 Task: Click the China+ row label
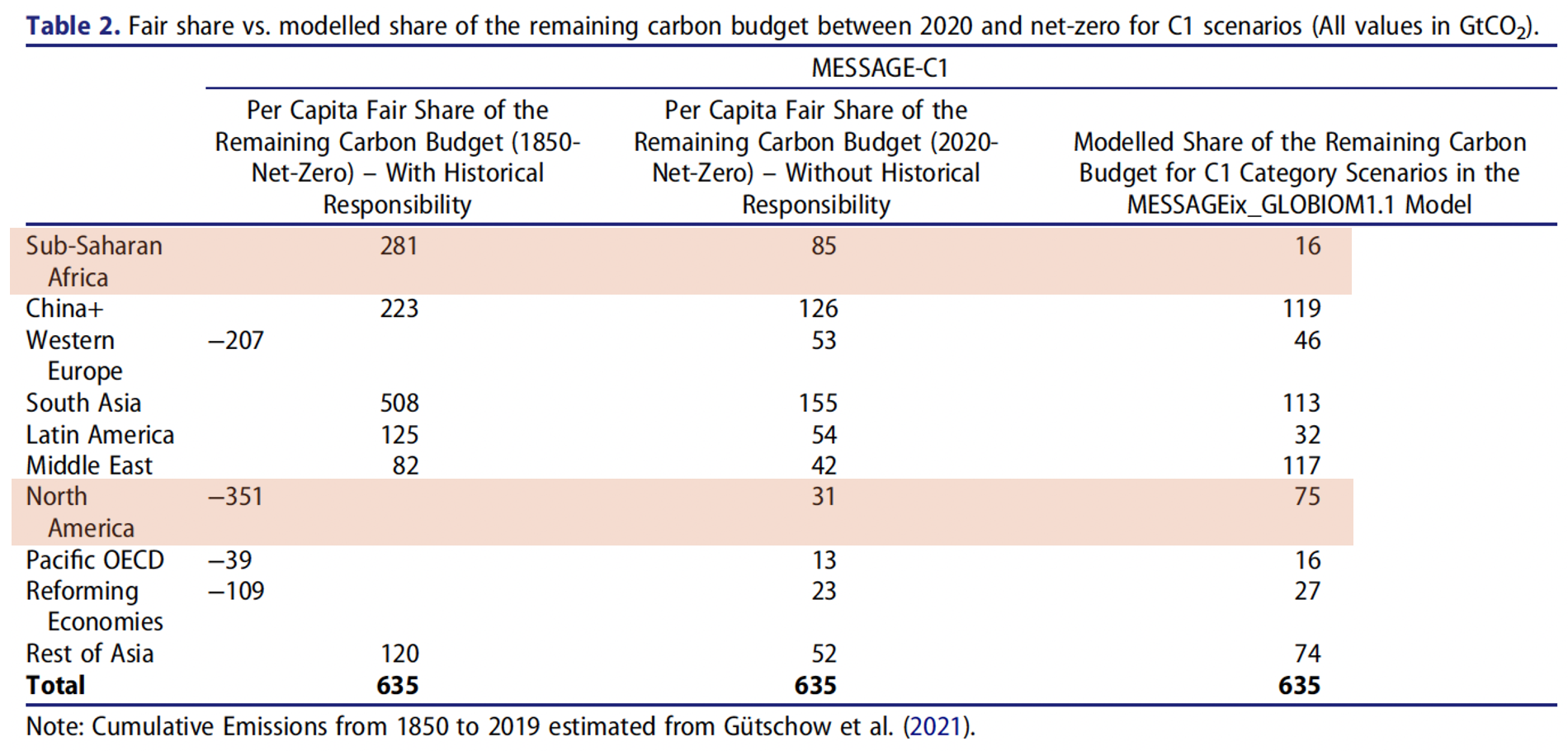coord(64,309)
